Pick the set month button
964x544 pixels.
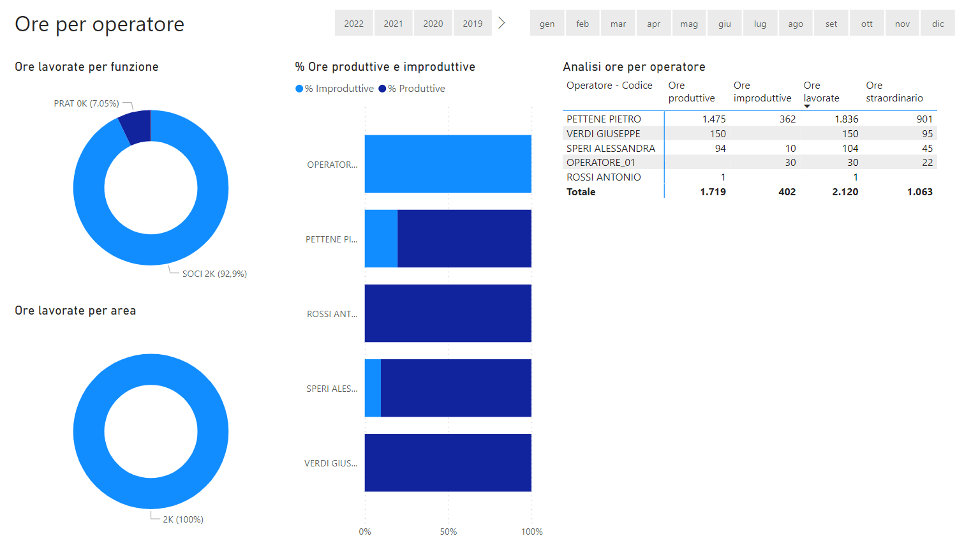pyautogui.click(x=831, y=24)
